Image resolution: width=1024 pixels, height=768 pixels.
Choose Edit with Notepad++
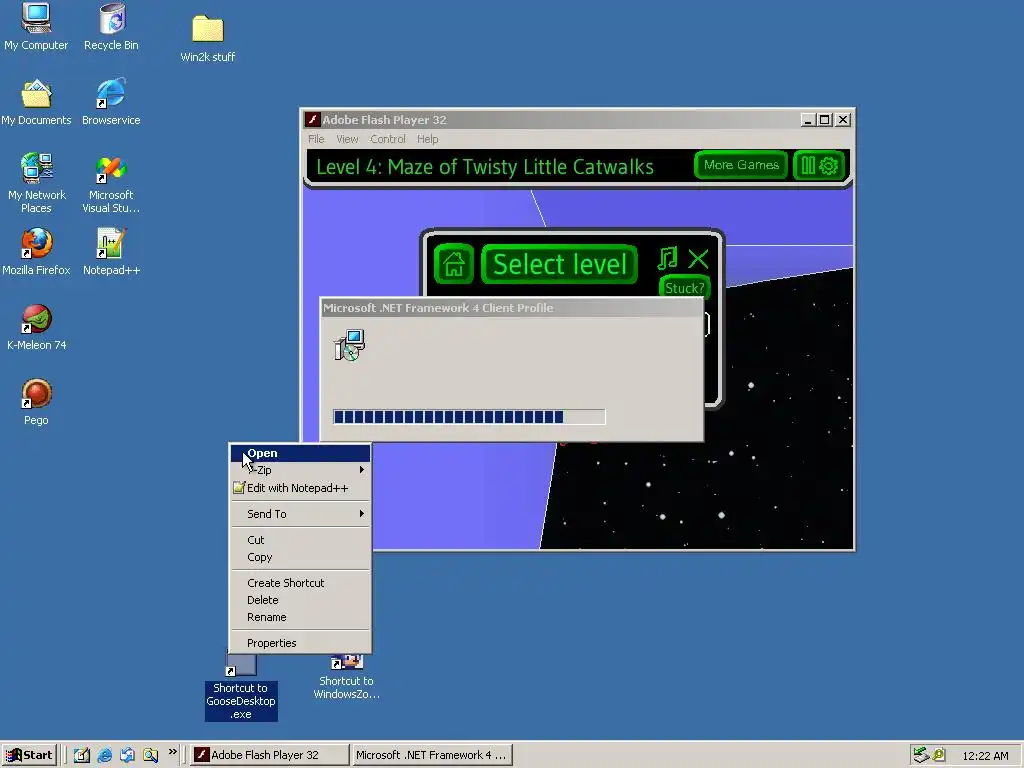300,488
